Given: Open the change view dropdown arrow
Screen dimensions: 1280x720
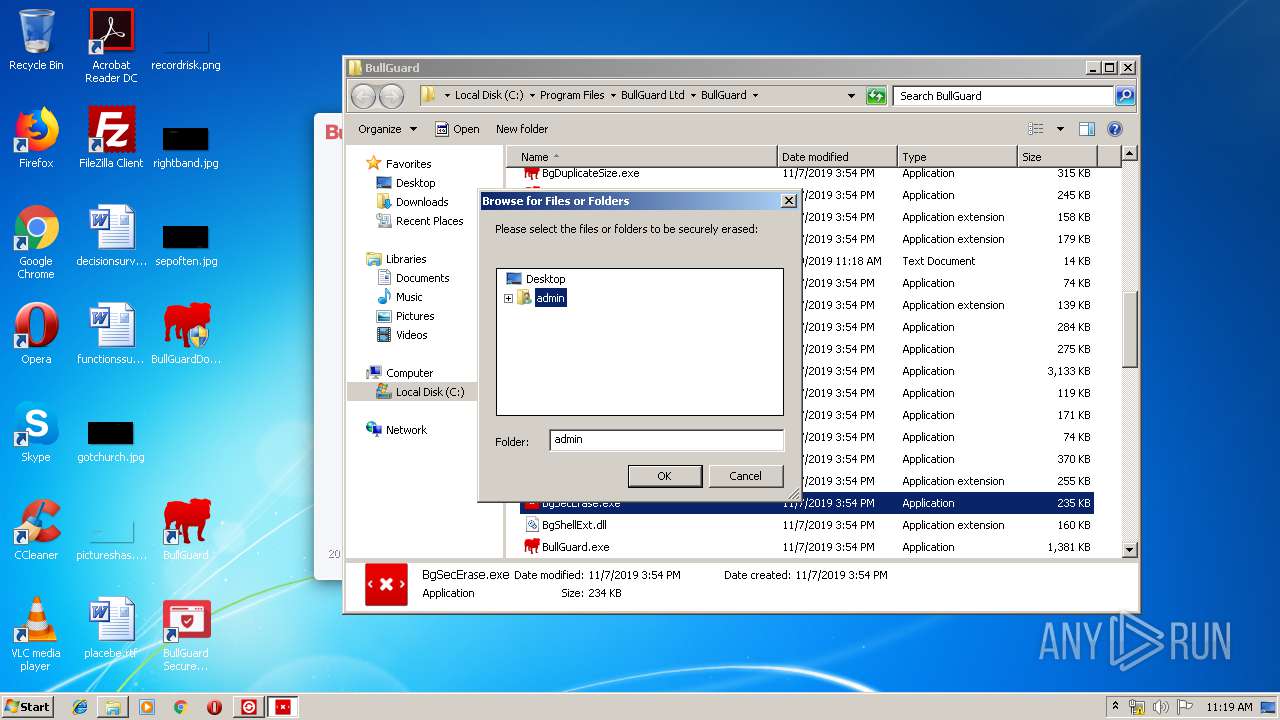Looking at the screenshot, I should (1060, 129).
